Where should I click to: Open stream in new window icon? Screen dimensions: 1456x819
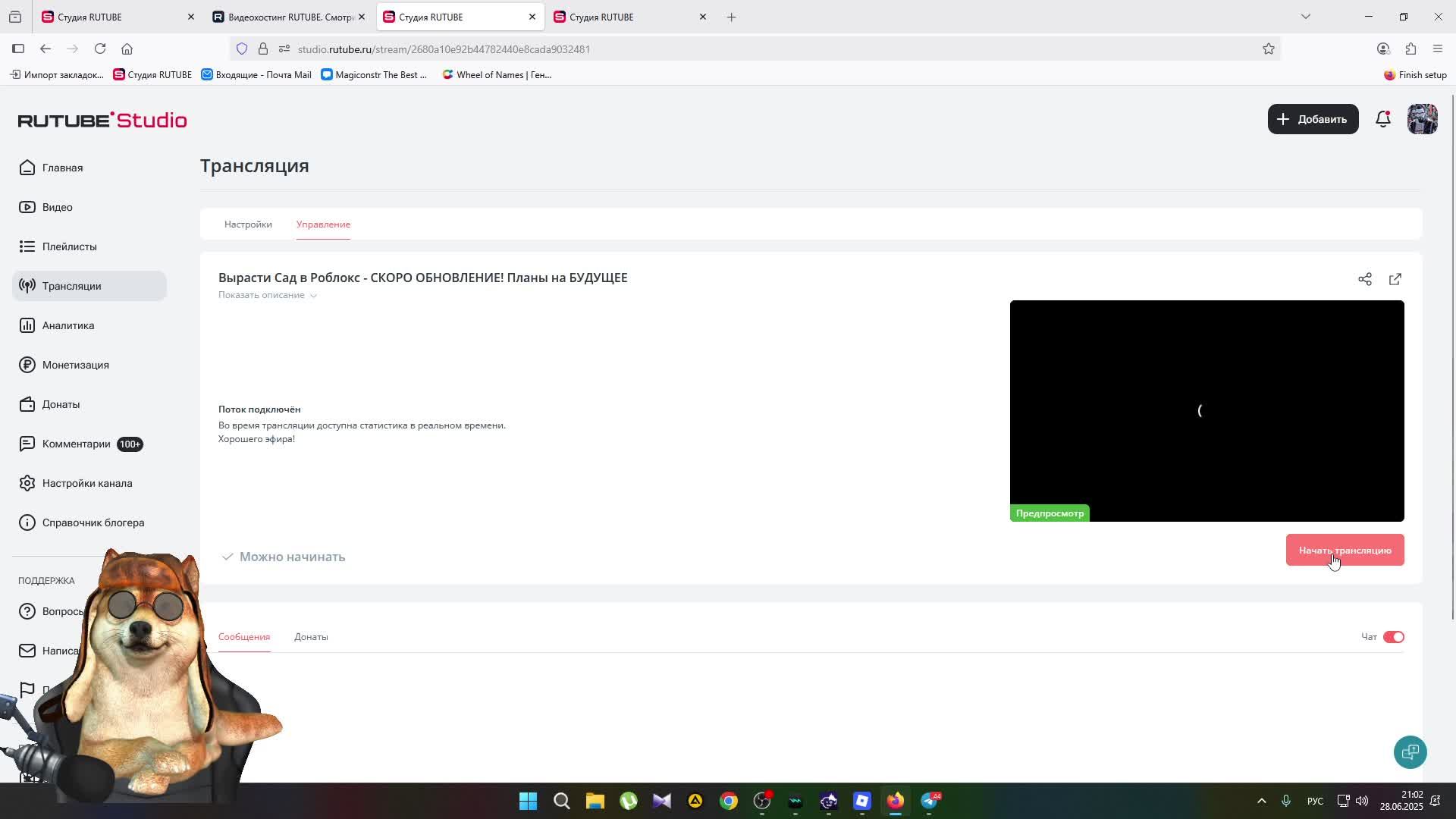(1395, 279)
